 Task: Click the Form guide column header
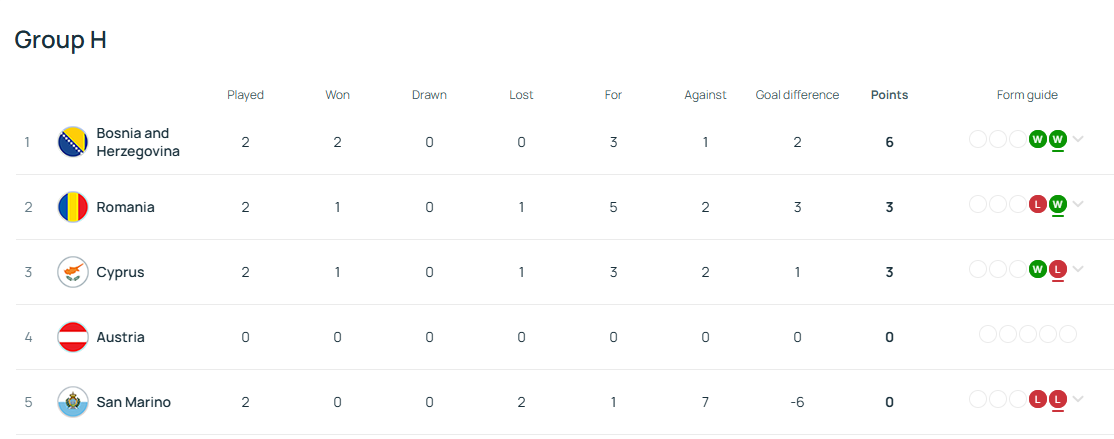click(1027, 95)
